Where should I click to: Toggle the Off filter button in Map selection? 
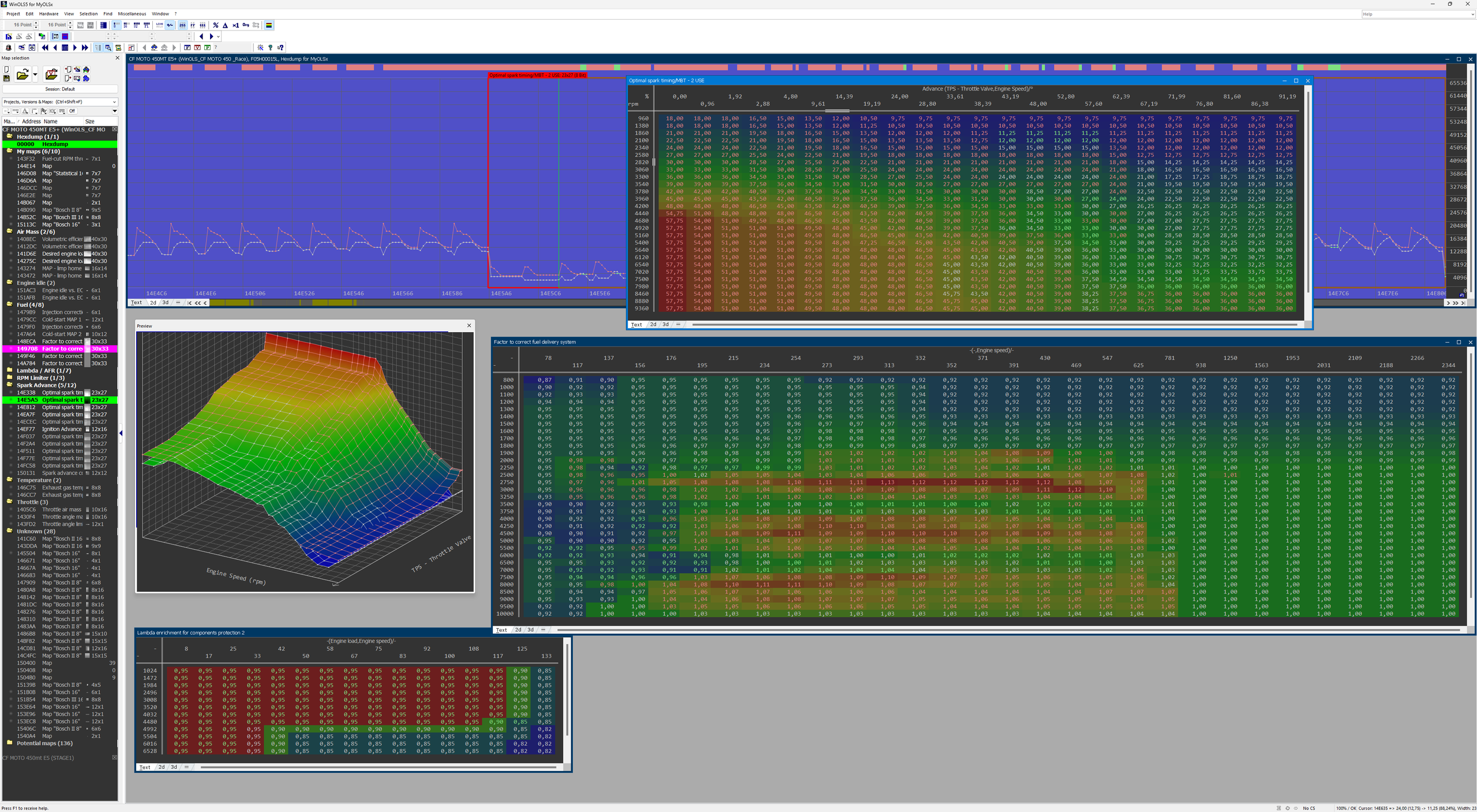tap(72, 111)
